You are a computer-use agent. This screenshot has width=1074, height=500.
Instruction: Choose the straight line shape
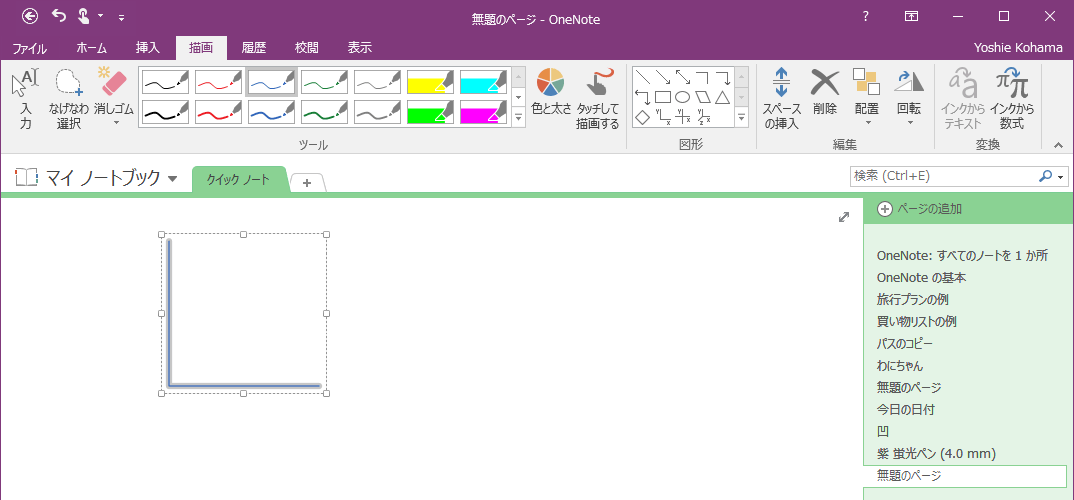point(642,77)
